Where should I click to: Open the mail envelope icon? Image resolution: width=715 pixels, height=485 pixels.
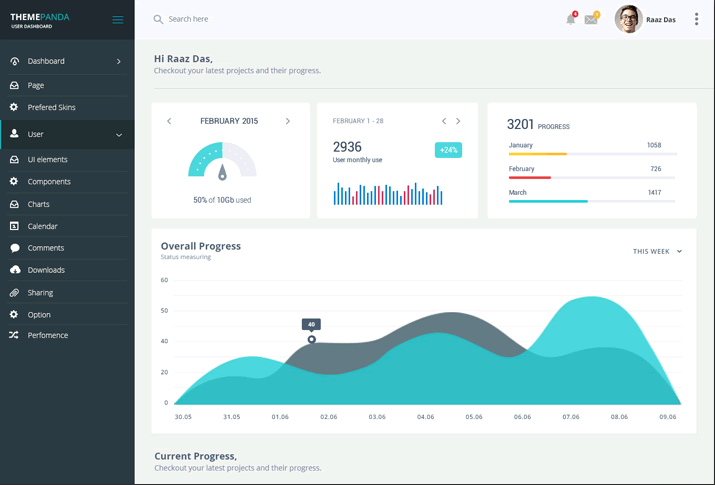pyautogui.click(x=591, y=19)
